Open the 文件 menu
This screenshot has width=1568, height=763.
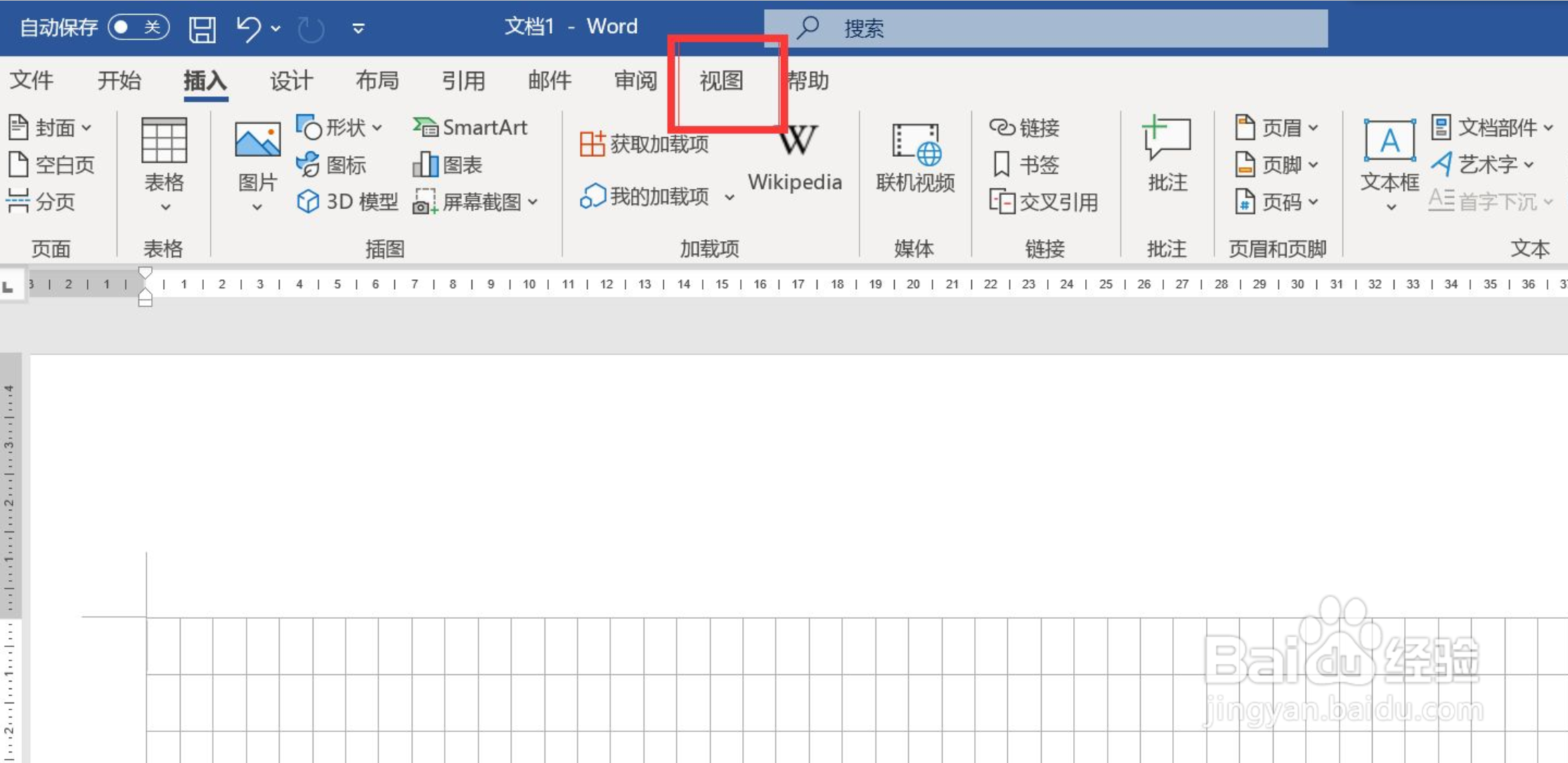(31, 80)
